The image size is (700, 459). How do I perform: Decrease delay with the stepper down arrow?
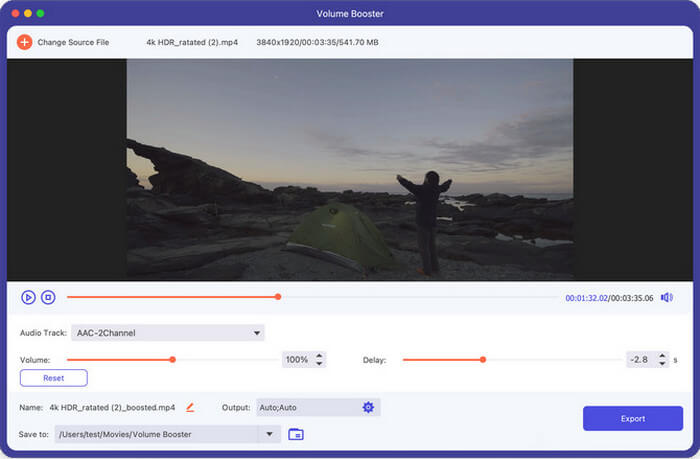click(662, 363)
